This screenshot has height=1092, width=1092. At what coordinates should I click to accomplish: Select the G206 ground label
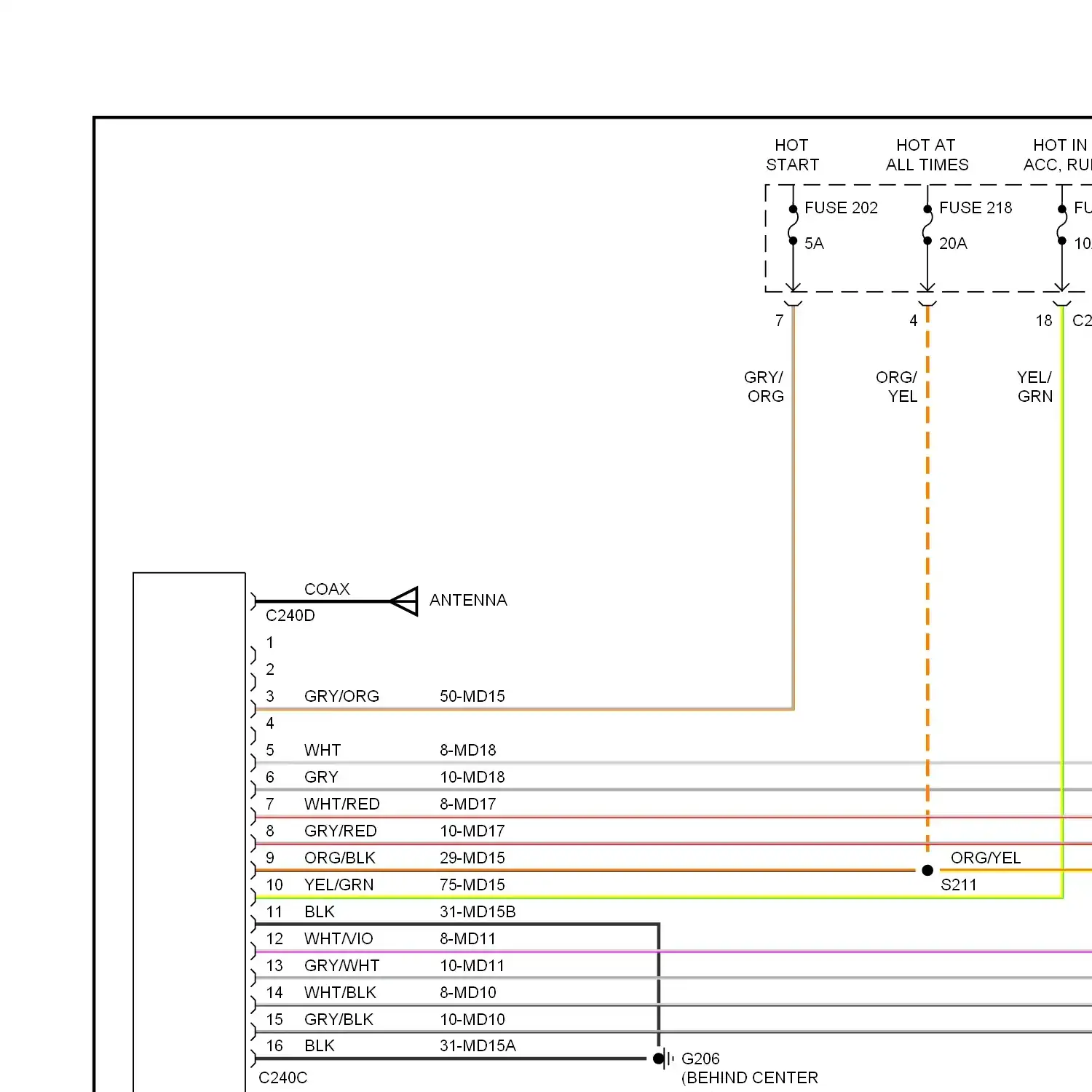[x=700, y=1059]
